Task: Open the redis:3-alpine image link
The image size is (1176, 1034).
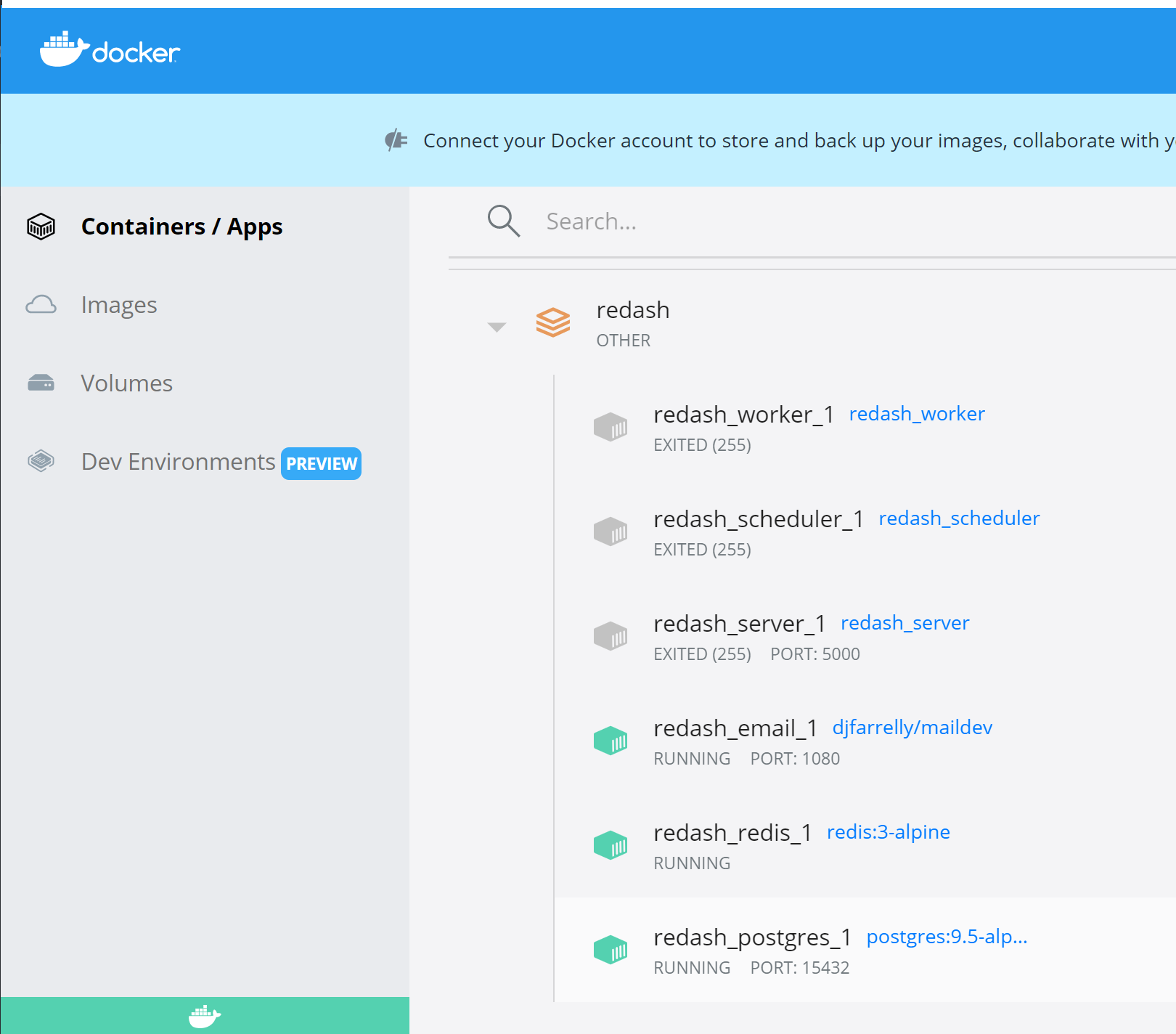Action: coord(888,832)
